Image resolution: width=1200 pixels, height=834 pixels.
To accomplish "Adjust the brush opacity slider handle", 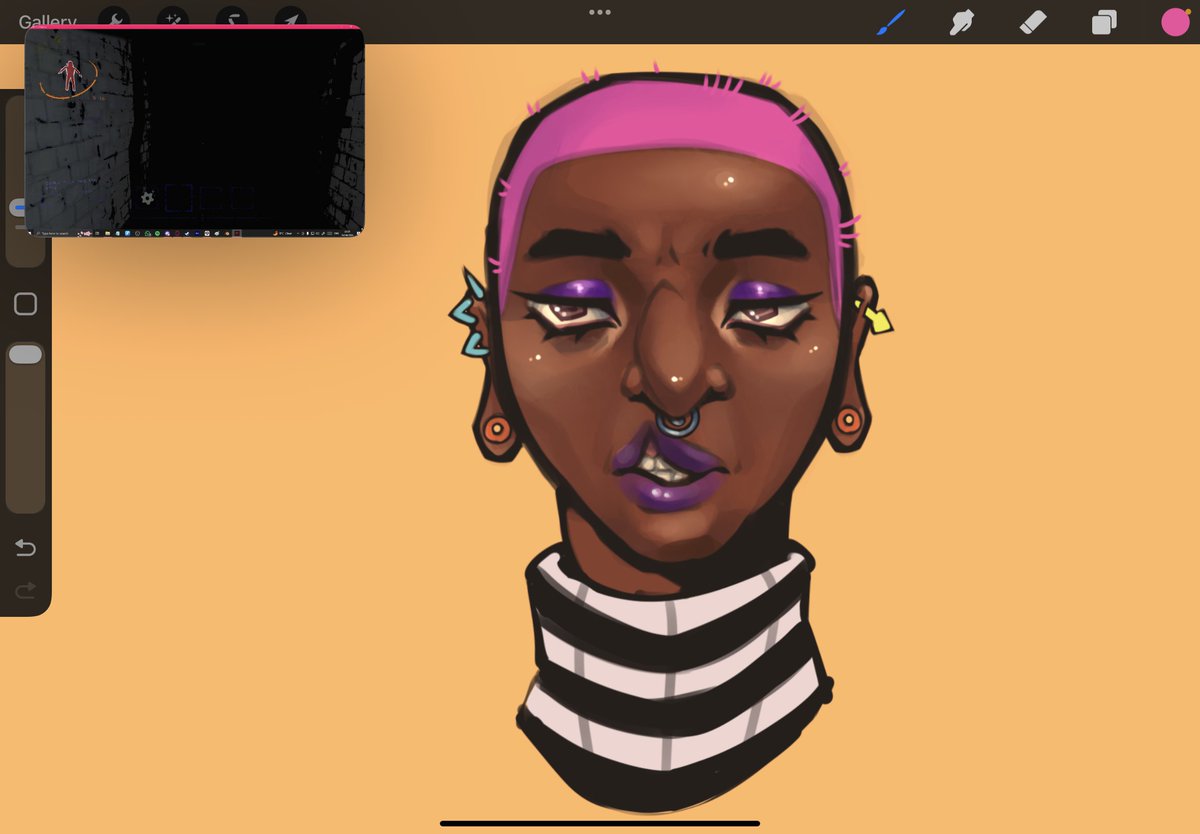I will [x=25, y=354].
